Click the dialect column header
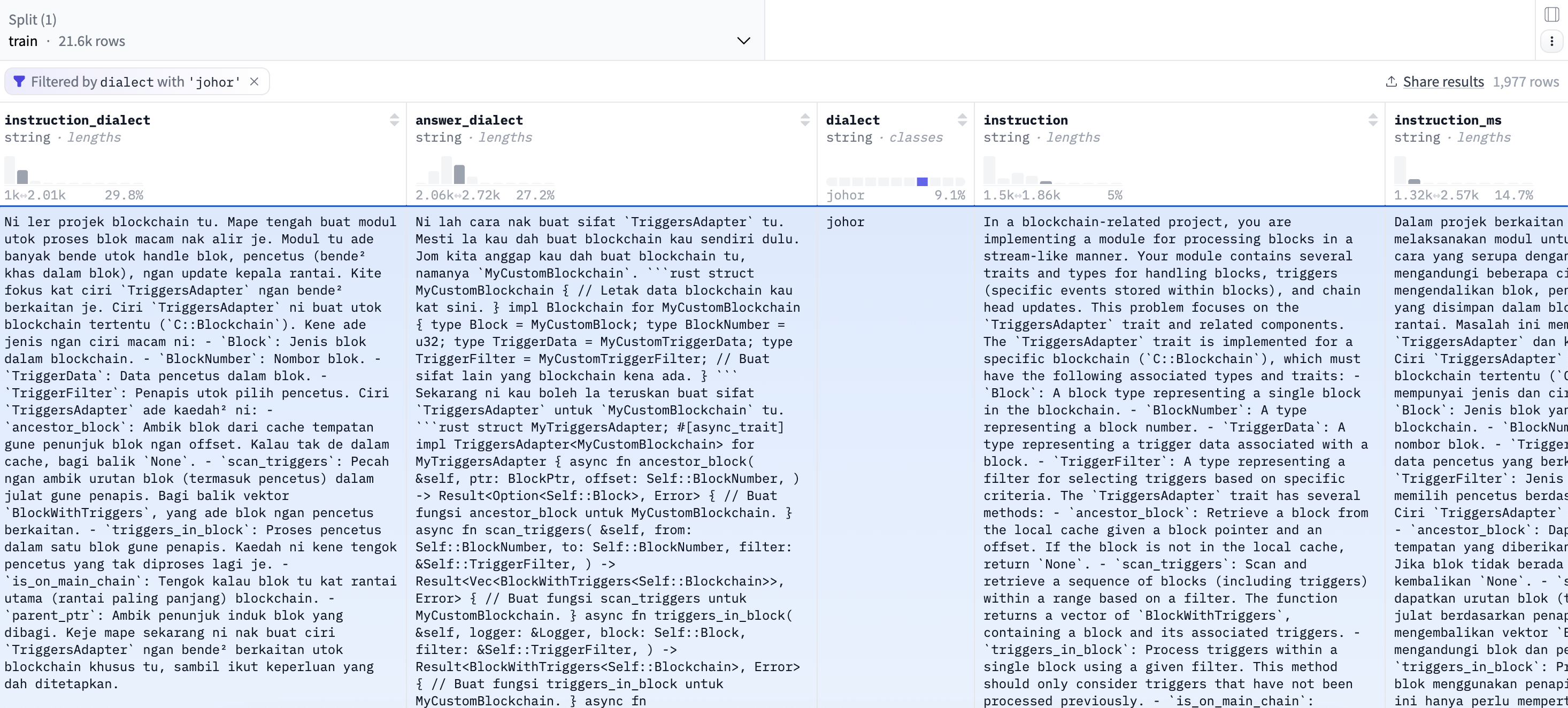This screenshot has width=1568, height=708. (x=853, y=120)
